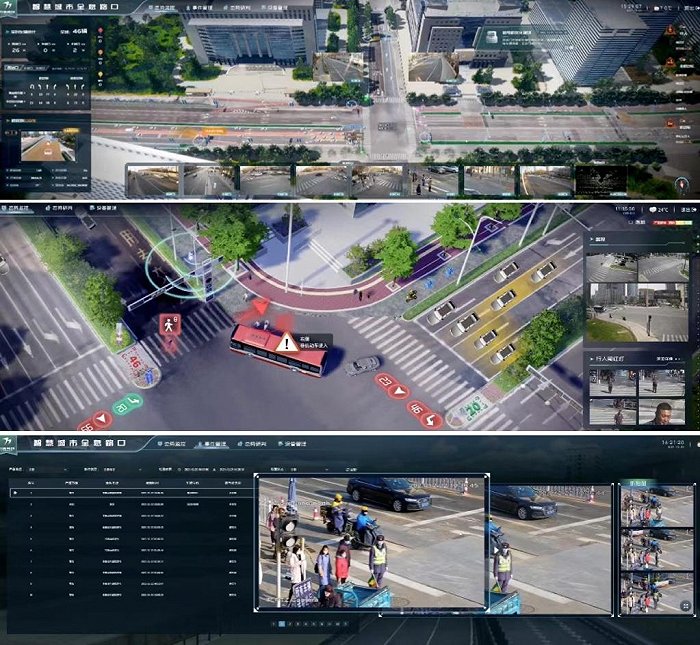Expand snapshots with the fullscreen corner icon
Viewport: 700px width, 645px height.
(685, 606)
